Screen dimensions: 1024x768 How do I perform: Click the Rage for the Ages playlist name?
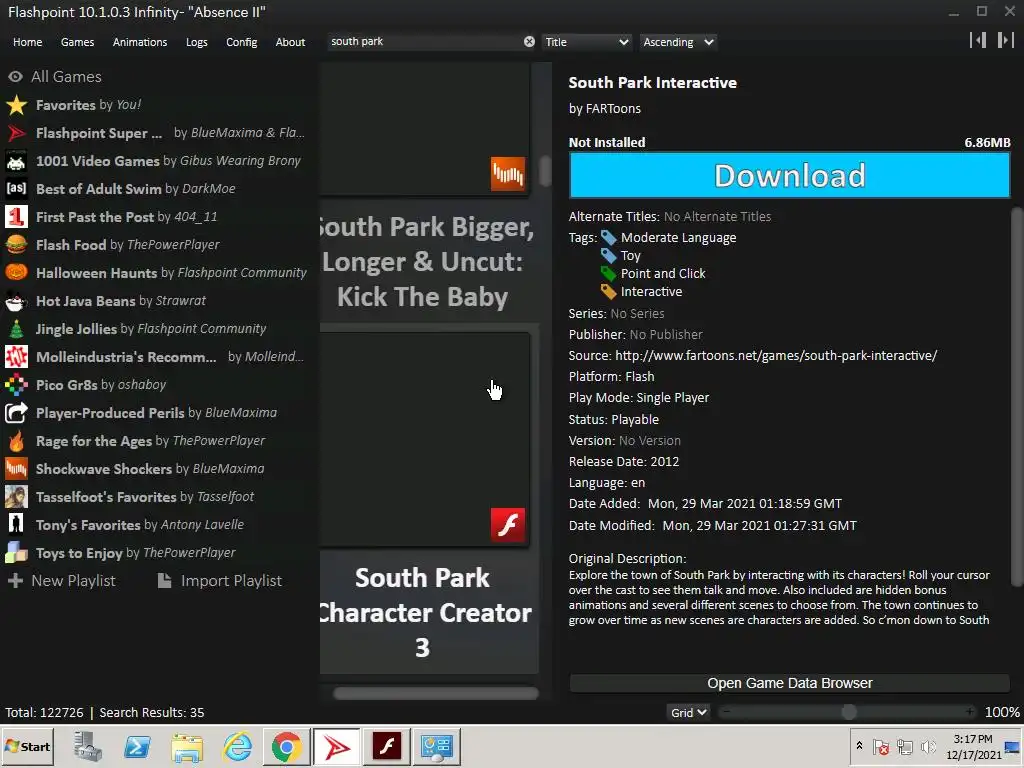pos(93,441)
